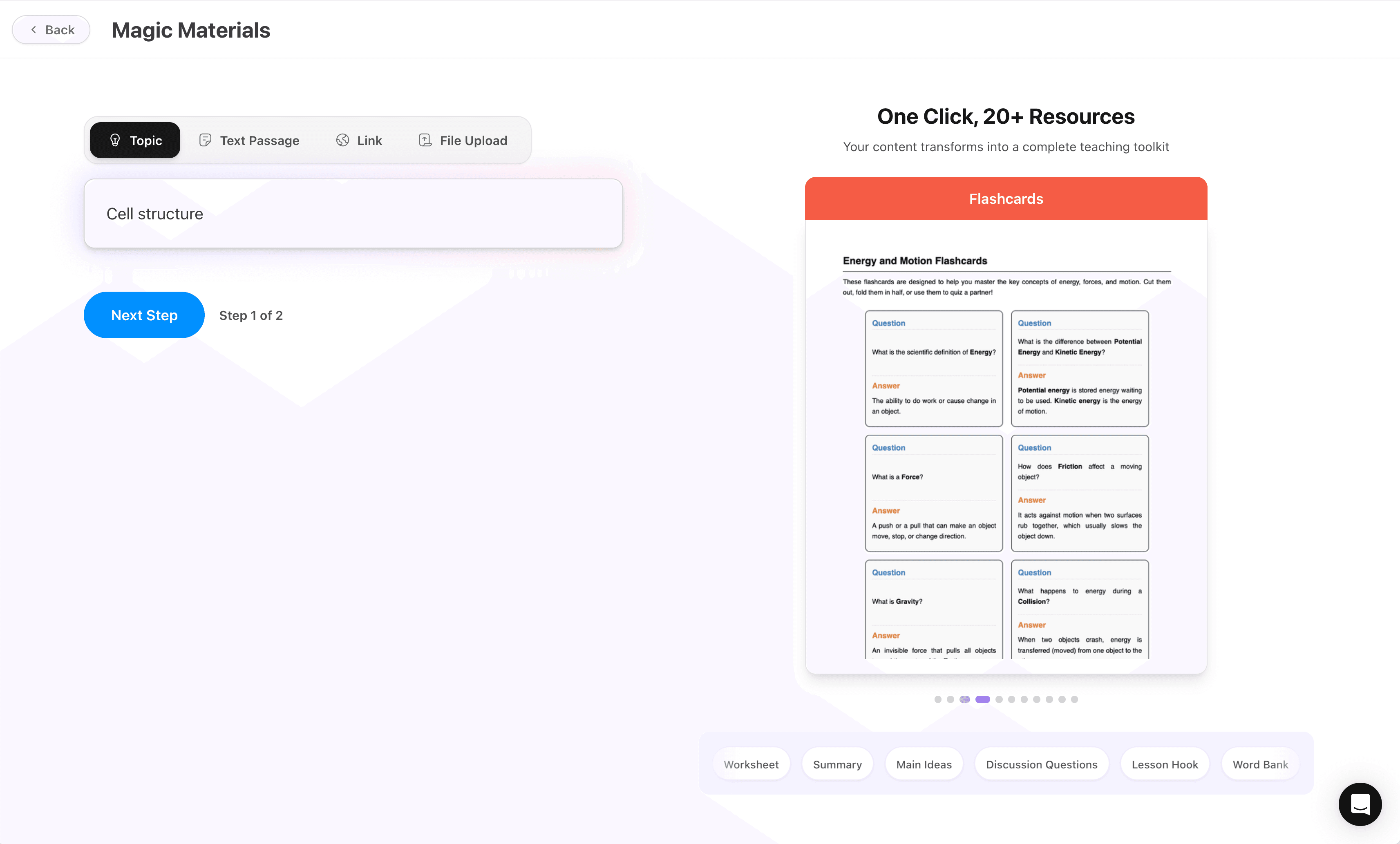Click the text passage icon
The height and width of the screenshot is (844, 1400).
[205, 140]
